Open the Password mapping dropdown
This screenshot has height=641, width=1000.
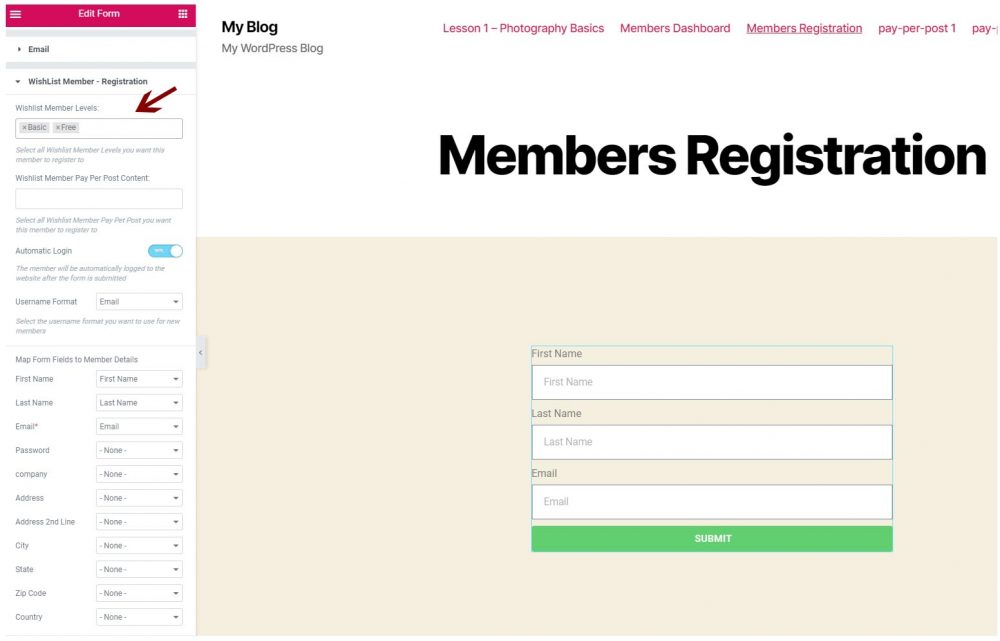[x=139, y=450]
